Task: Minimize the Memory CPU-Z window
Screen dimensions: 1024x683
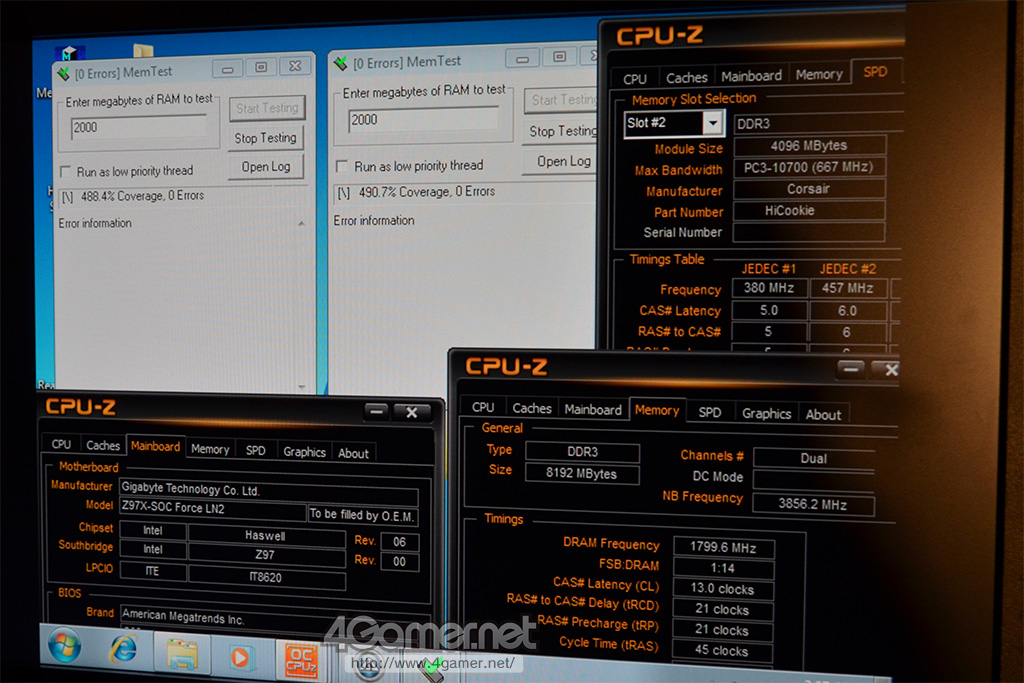Action: point(850,369)
